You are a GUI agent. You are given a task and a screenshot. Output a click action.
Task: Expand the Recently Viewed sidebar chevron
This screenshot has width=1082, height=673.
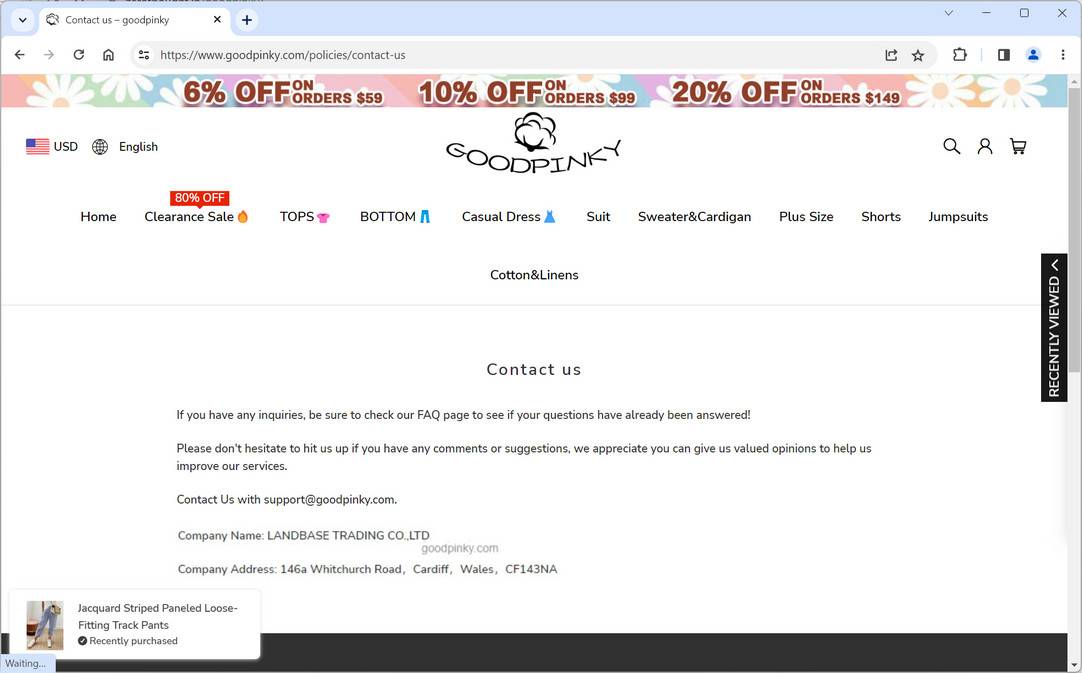pyautogui.click(x=1054, y=264)
